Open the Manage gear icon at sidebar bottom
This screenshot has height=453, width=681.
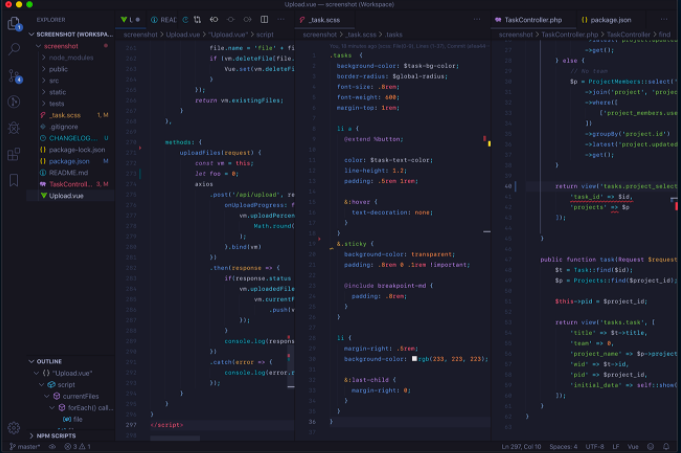click(14, 428)
